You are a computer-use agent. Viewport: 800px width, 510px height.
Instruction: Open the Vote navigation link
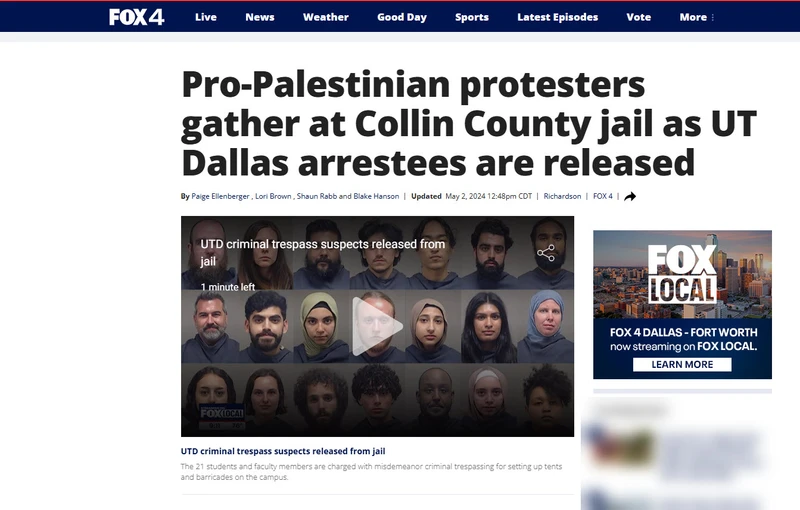(x=638, y=17)
